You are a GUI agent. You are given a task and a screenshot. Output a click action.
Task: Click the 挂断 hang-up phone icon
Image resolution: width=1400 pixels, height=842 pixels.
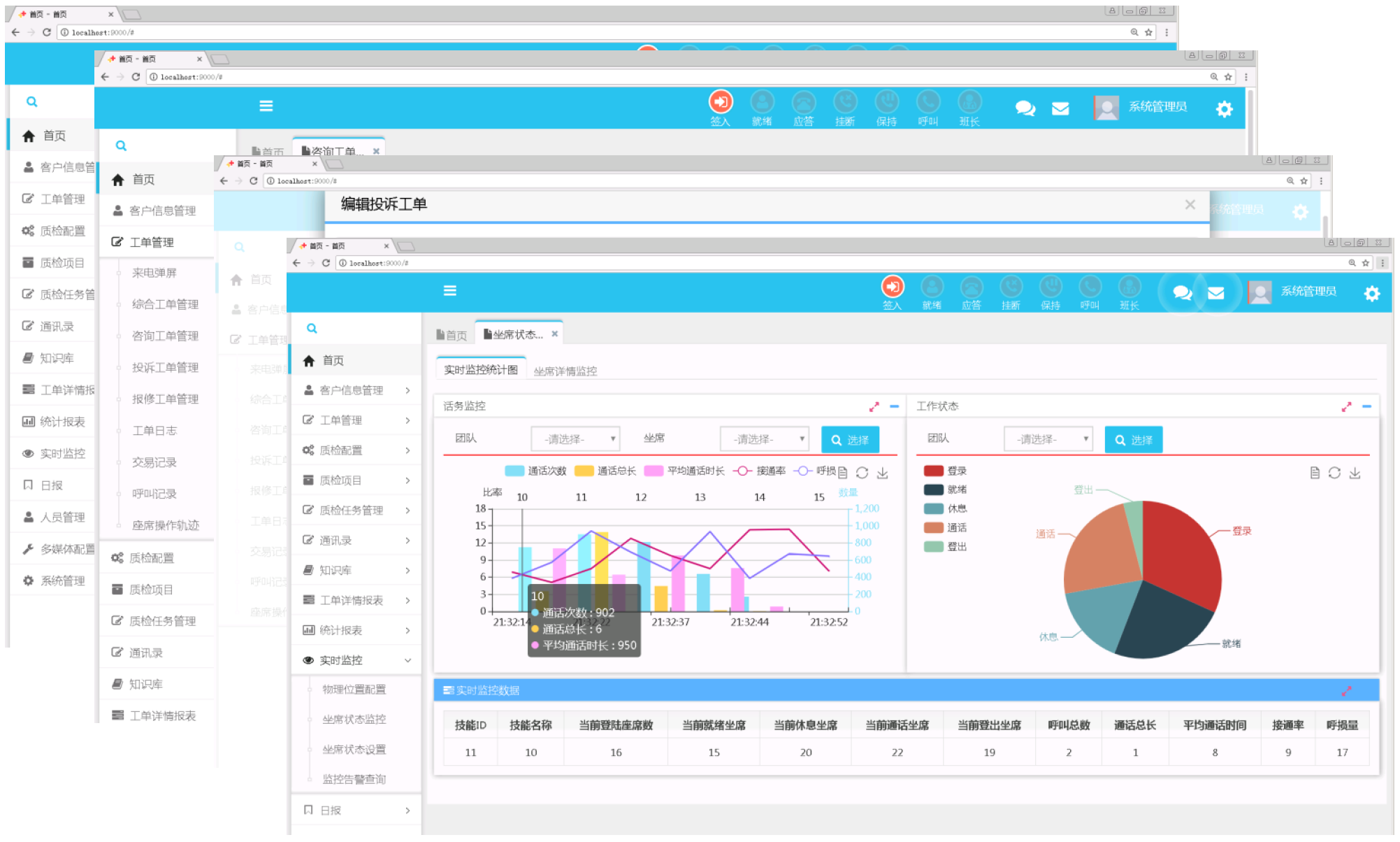tap(1011, 287)
